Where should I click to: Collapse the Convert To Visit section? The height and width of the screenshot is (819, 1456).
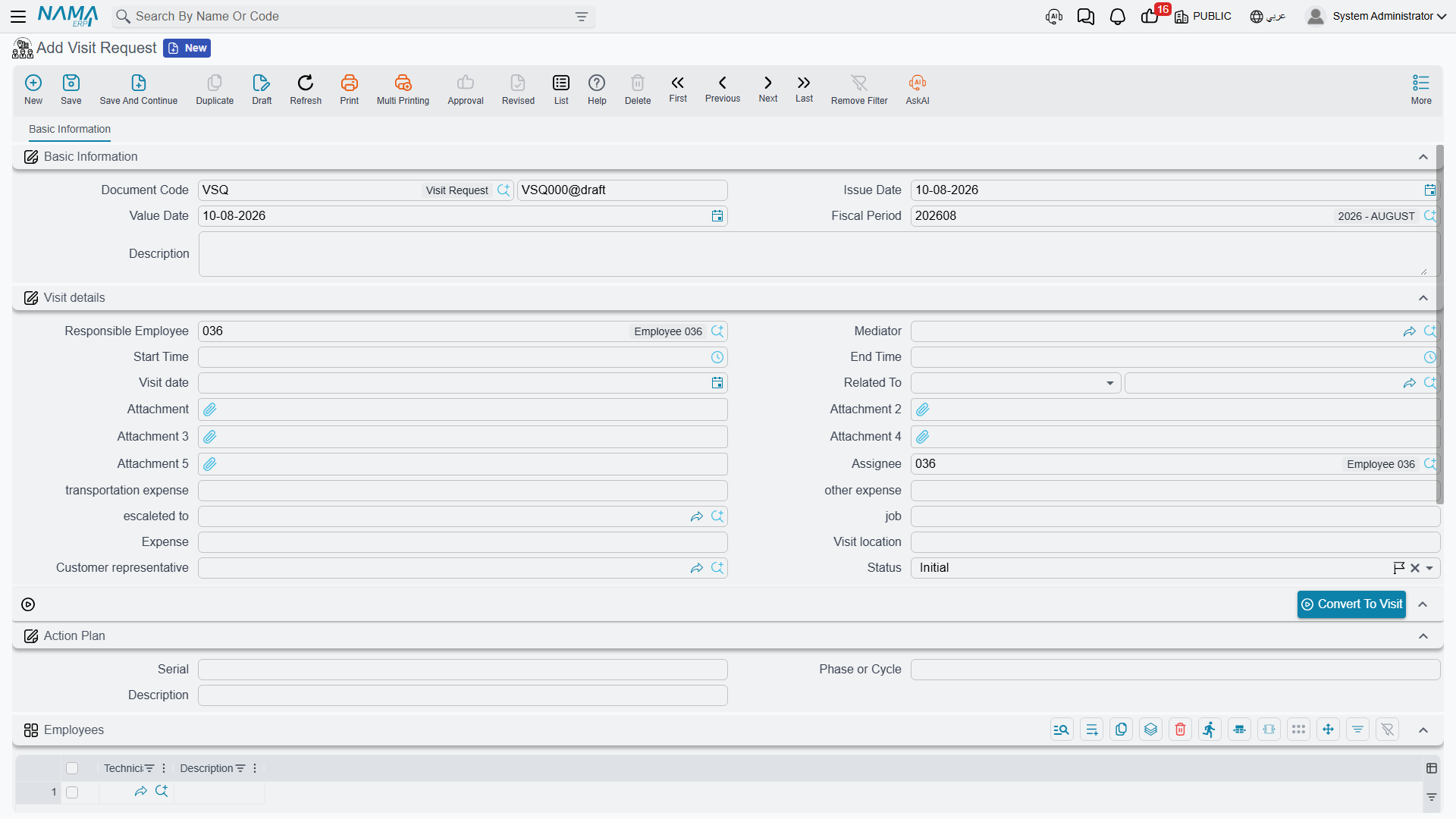coord(1423,604)
